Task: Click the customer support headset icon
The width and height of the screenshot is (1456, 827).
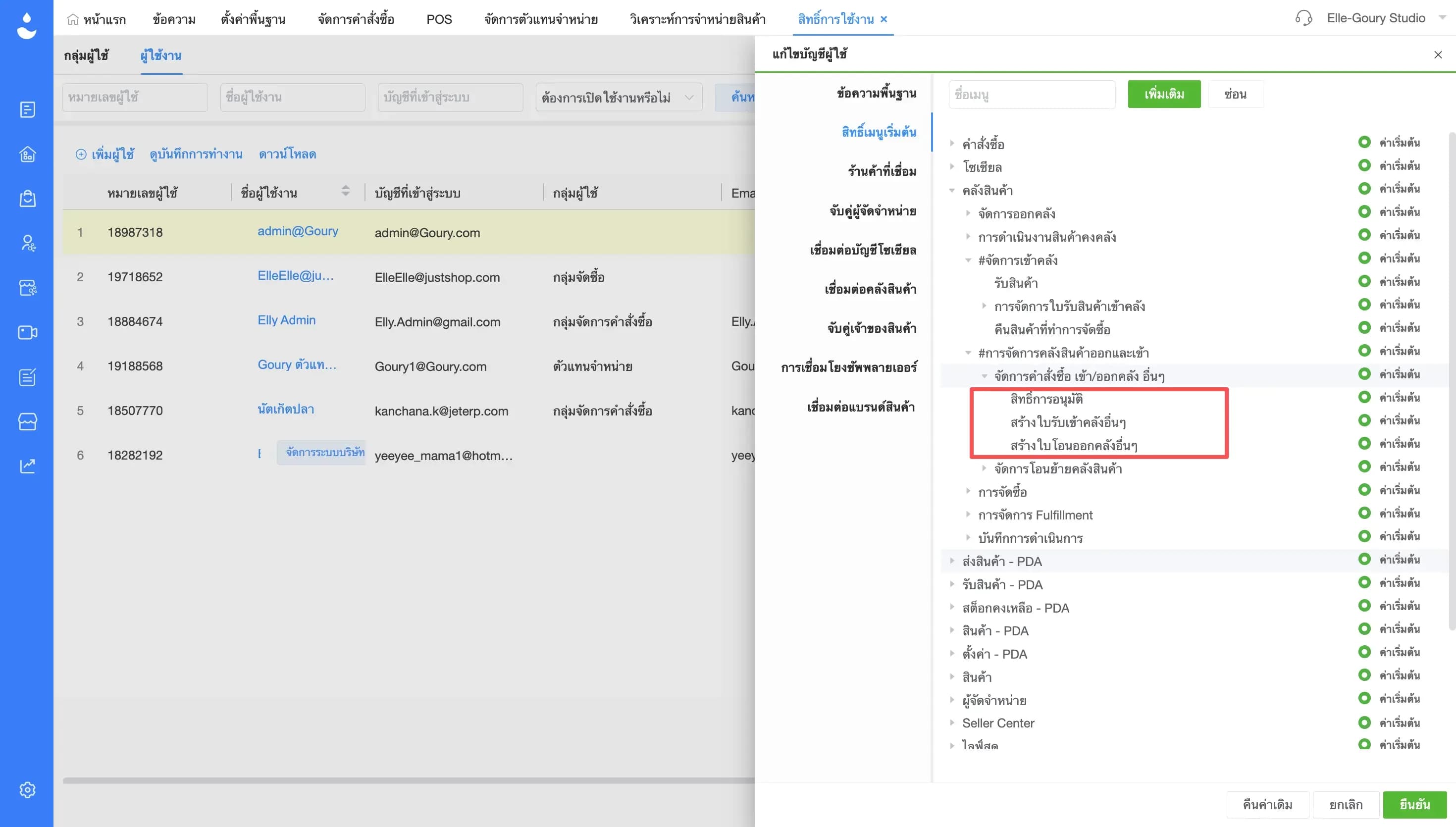Action: click(1304, 18)
